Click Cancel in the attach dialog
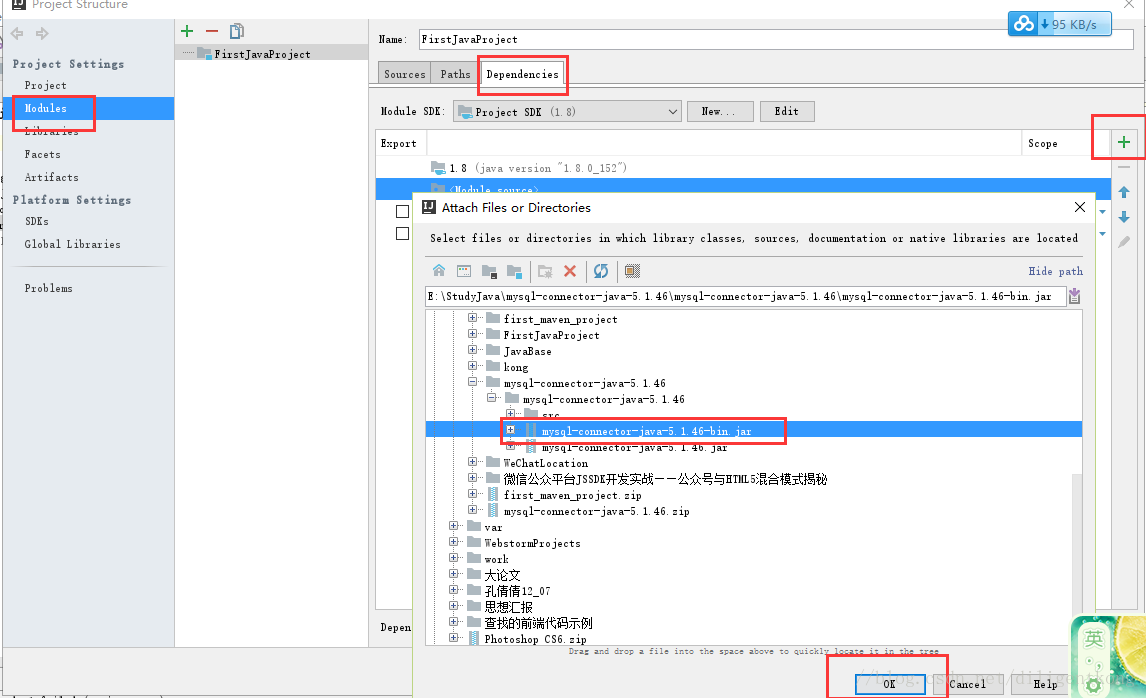 tap(967, 684)
